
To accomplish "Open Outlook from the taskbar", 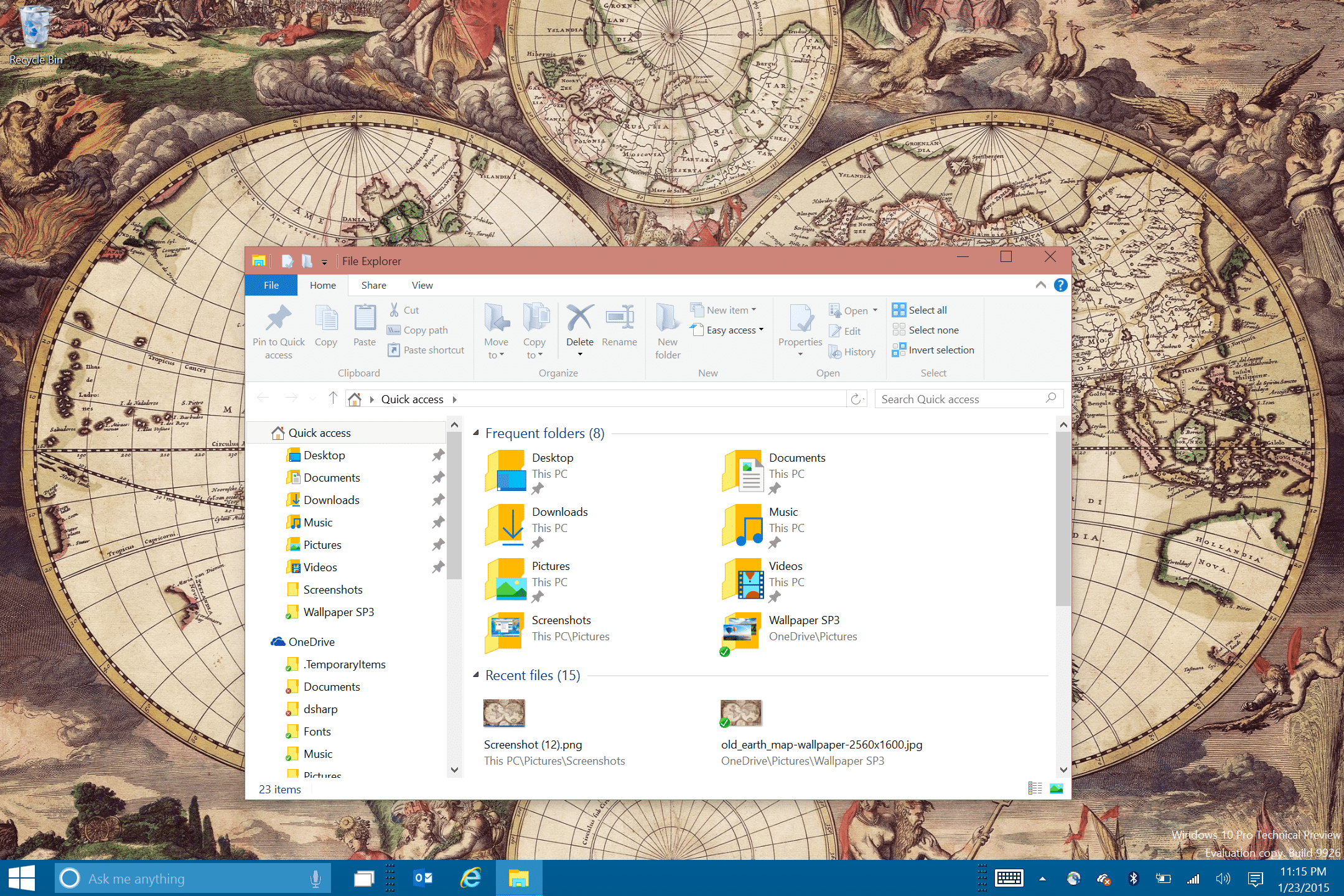I will pos(423,878).
